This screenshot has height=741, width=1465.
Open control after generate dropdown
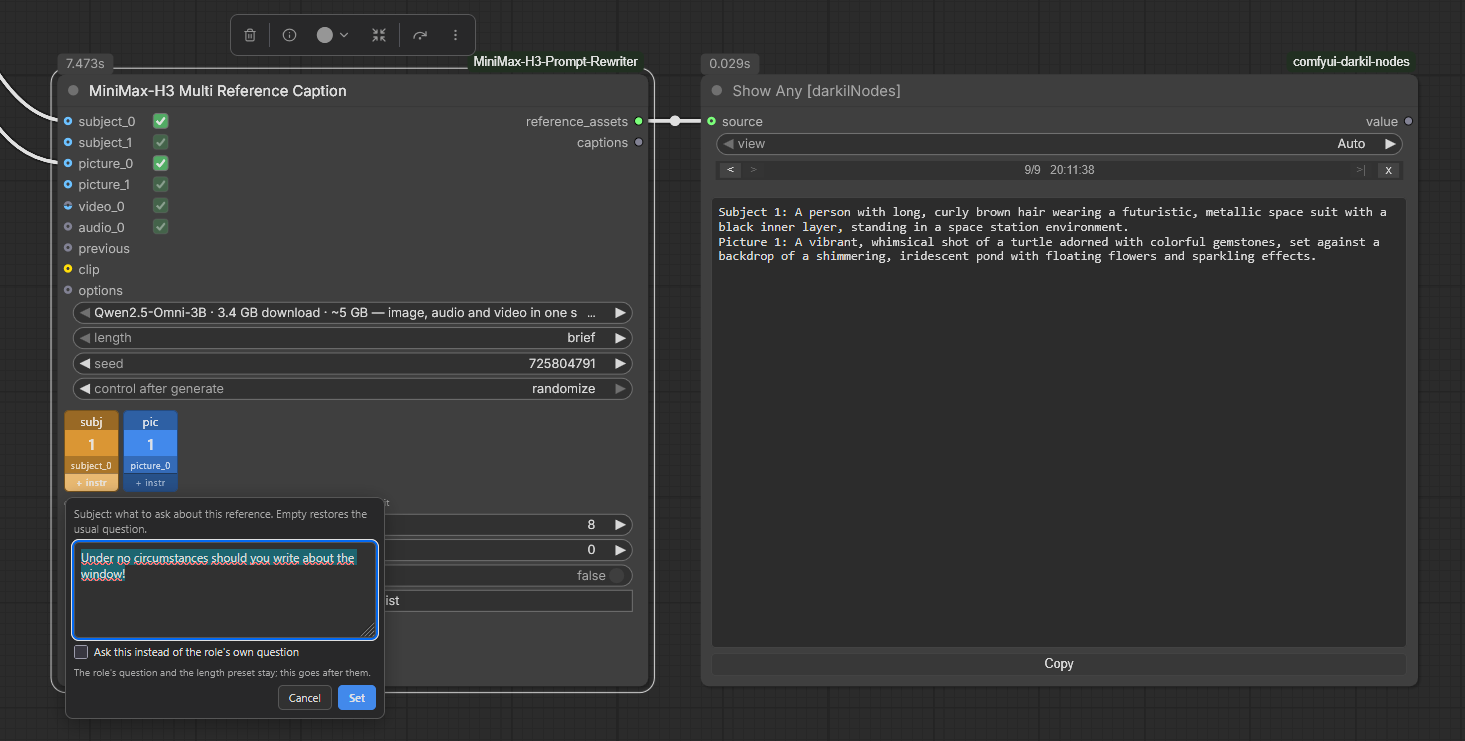(x=352, y=389)
